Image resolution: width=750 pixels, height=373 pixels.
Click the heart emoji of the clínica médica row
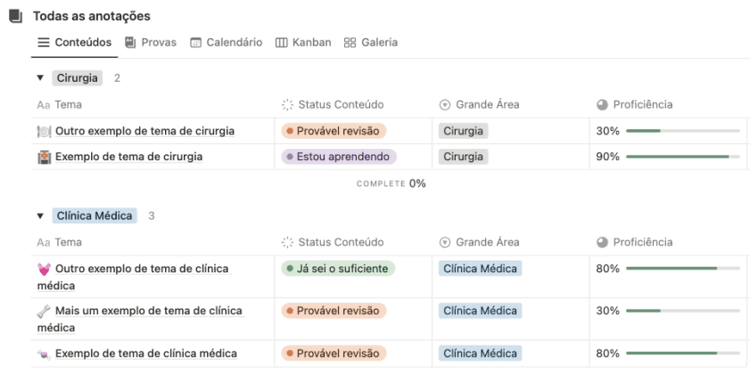click(44, 270)
